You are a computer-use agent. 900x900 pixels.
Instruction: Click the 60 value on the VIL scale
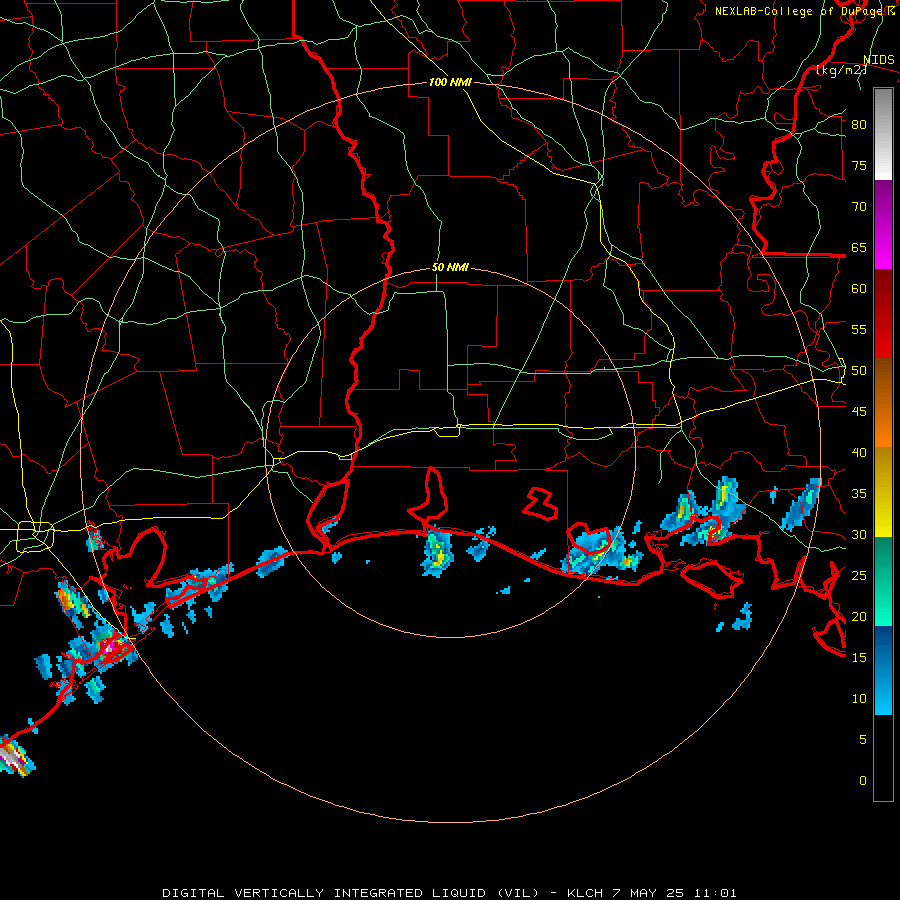859,289
